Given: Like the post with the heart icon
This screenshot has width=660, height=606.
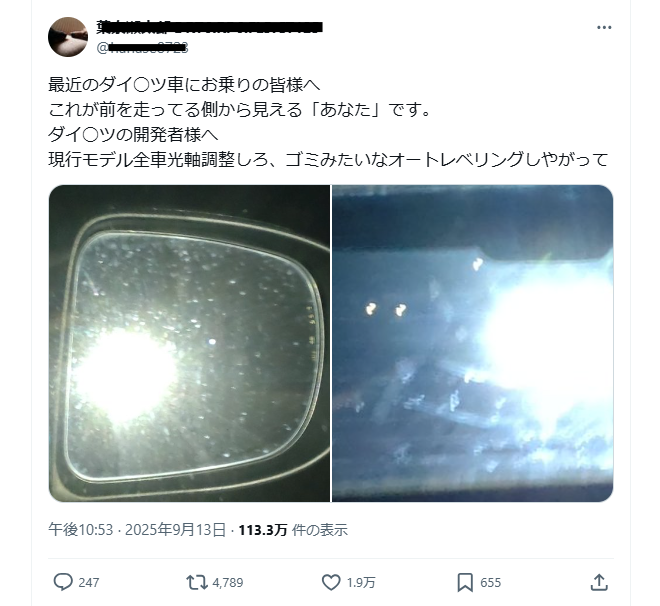Looking at the screenshot, I should 331,582.
